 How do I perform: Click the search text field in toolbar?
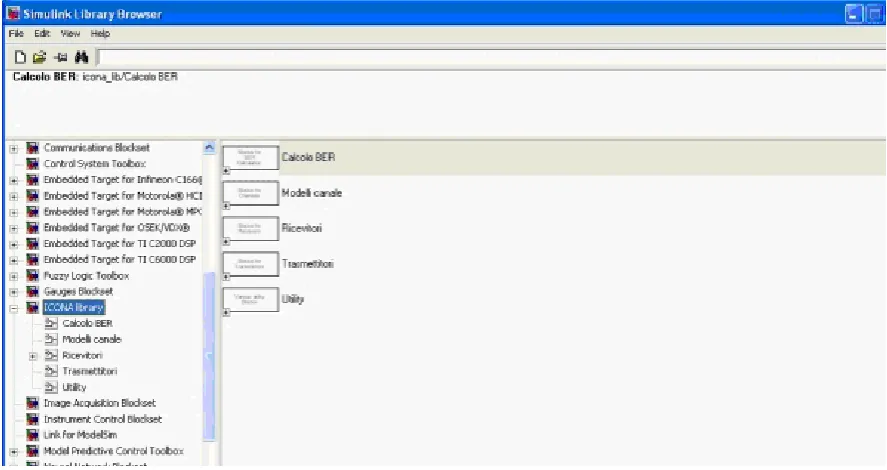[x=492, y=57]
